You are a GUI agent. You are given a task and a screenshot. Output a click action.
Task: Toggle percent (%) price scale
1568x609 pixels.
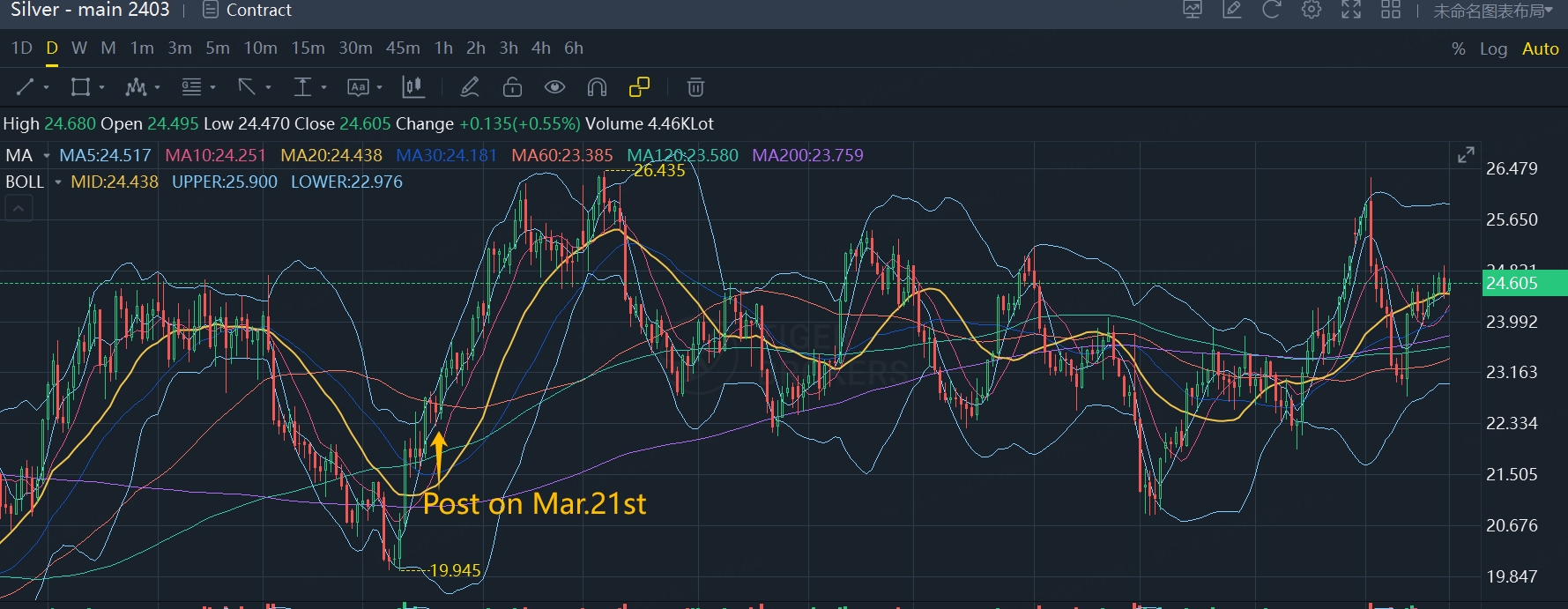(1459, 49)
